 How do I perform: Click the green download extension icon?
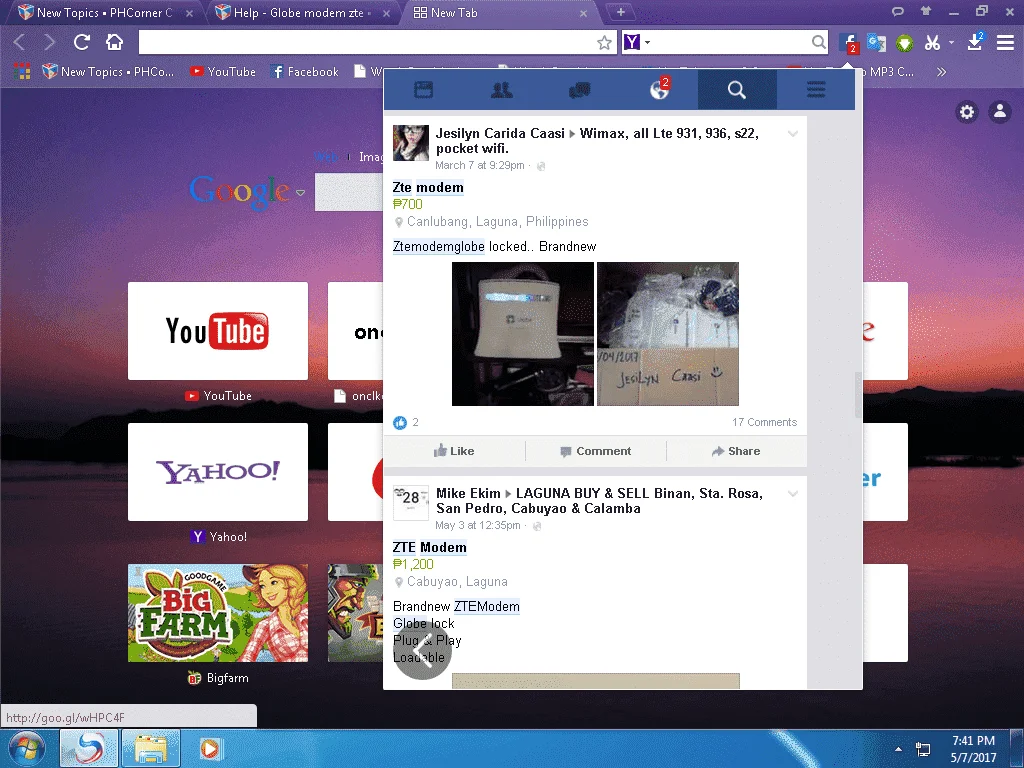click(904, 43)
